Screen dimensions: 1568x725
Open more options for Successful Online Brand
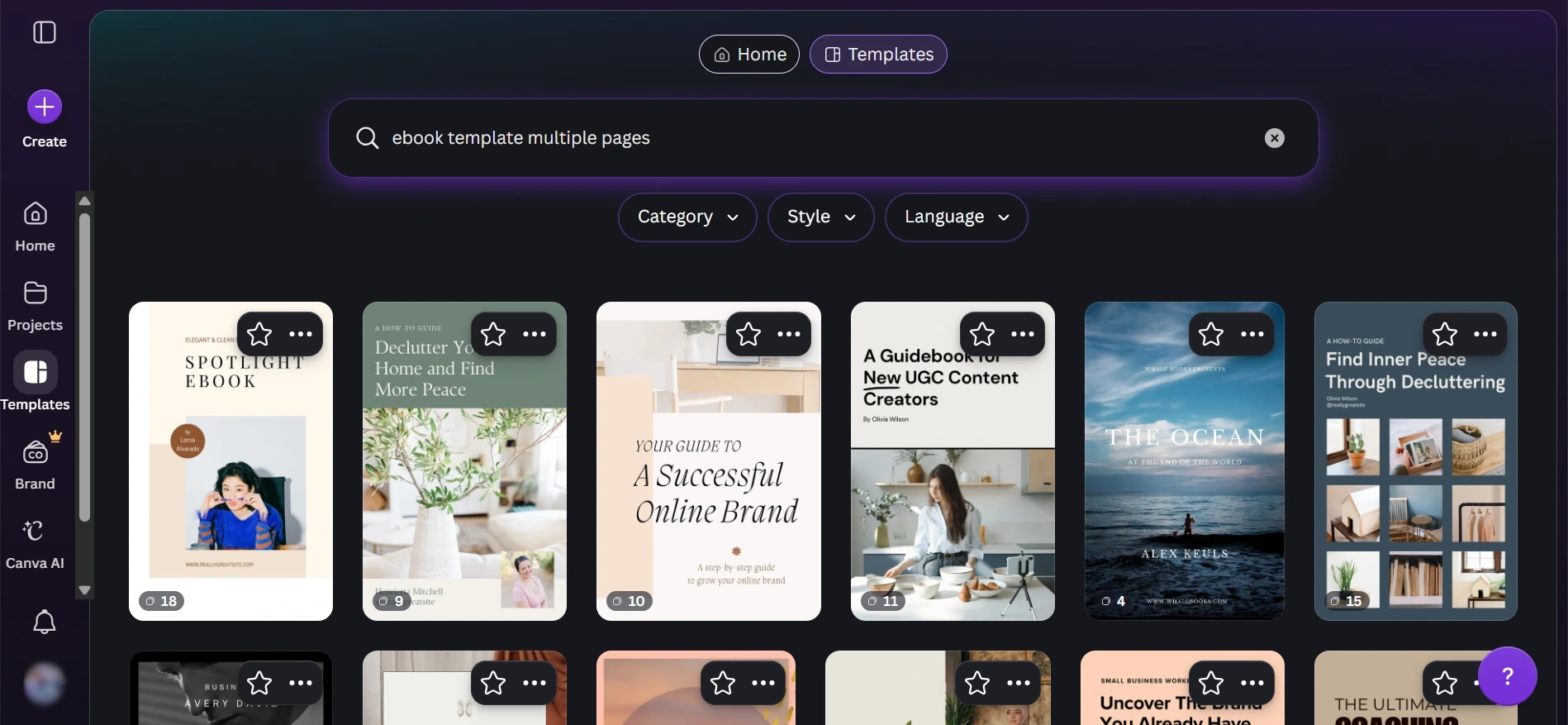[789, 334]
